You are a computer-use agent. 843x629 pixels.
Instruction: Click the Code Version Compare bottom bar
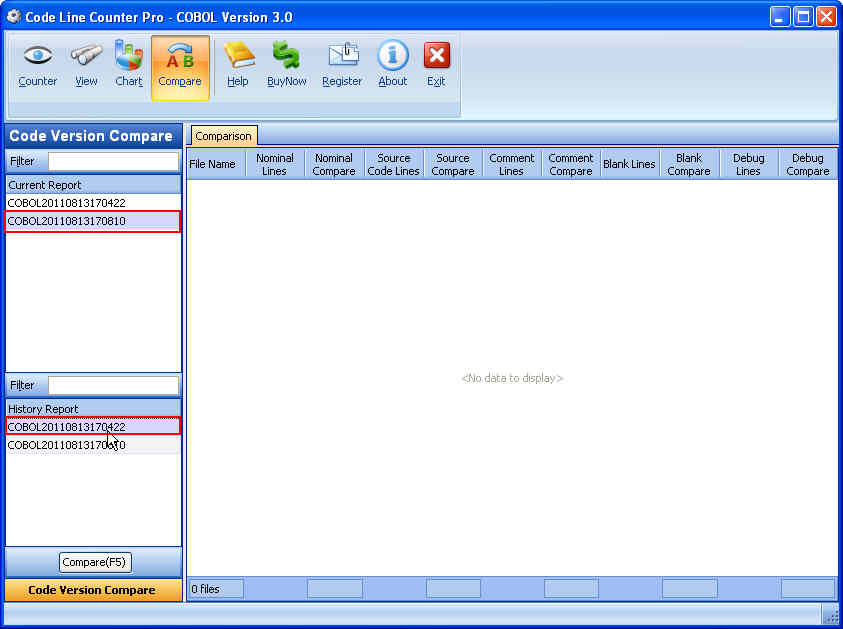coord(92,590)
